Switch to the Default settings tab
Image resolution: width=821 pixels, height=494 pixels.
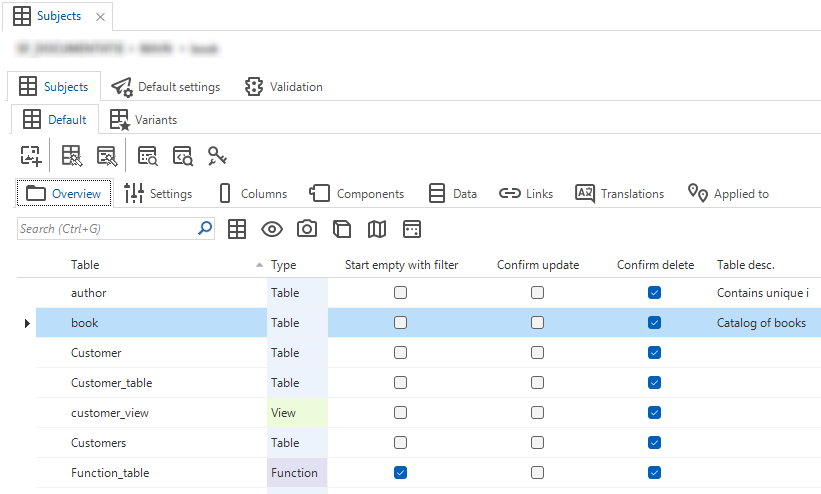[x=166, y=86]
